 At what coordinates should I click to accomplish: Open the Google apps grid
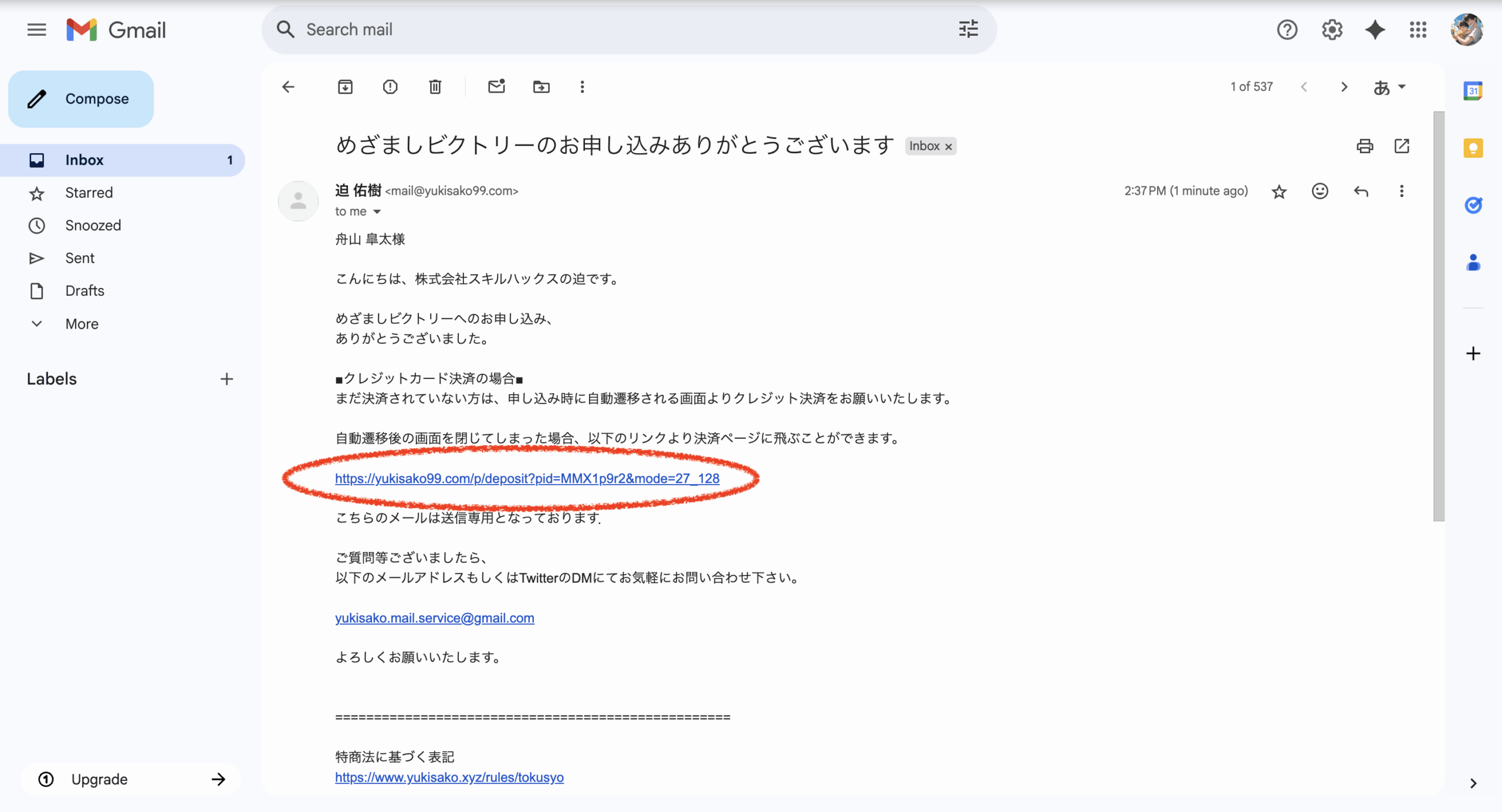[x=1418, y=29]
